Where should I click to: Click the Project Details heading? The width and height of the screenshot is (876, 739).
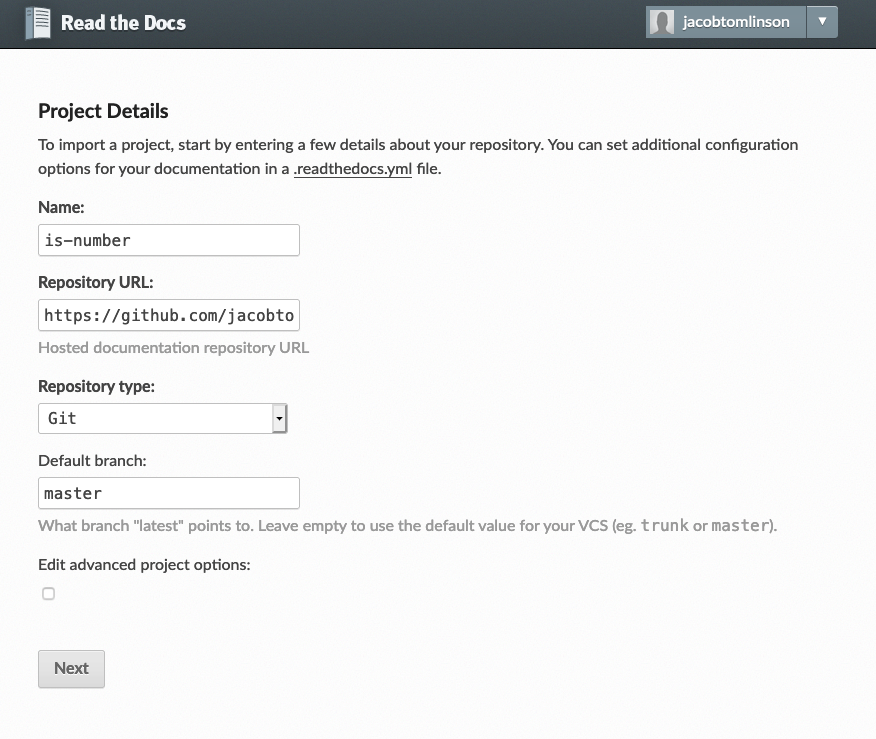pyautogui.click(x=103, y=111)
